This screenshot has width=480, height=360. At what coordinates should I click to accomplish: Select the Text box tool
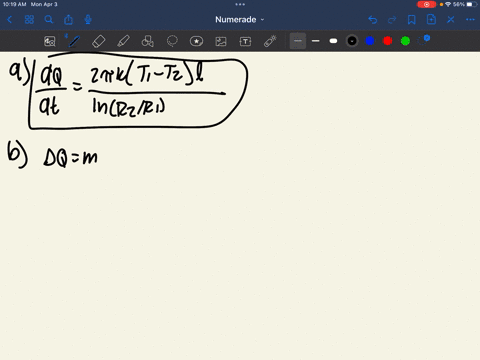245,41
